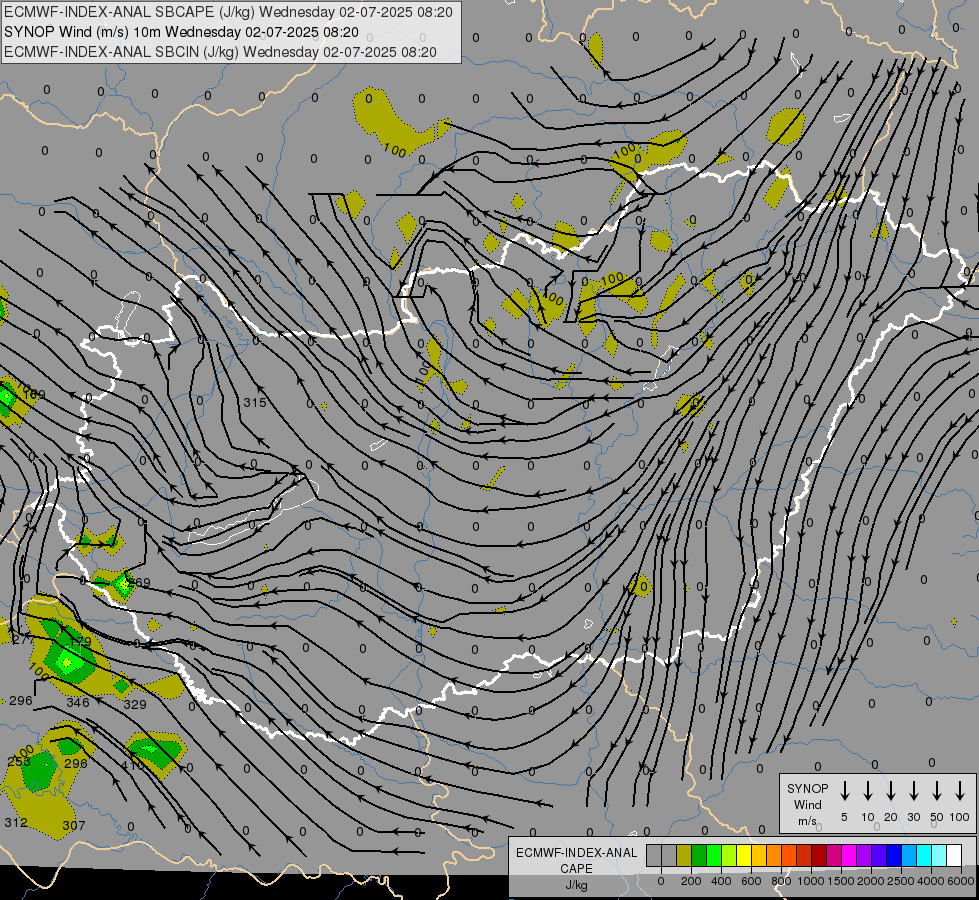979x900 pixels.
Task: Click the 600 tick label on color scale
Action: click(751, 881)
